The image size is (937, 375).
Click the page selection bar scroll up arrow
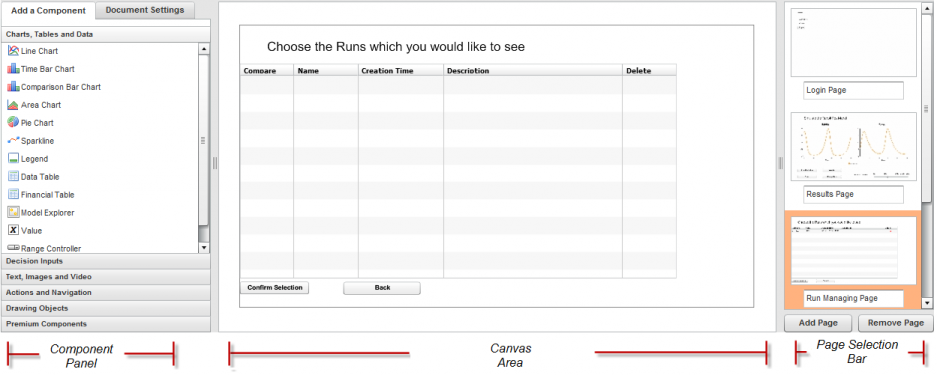pyautogui.click(x=927, y=7)
